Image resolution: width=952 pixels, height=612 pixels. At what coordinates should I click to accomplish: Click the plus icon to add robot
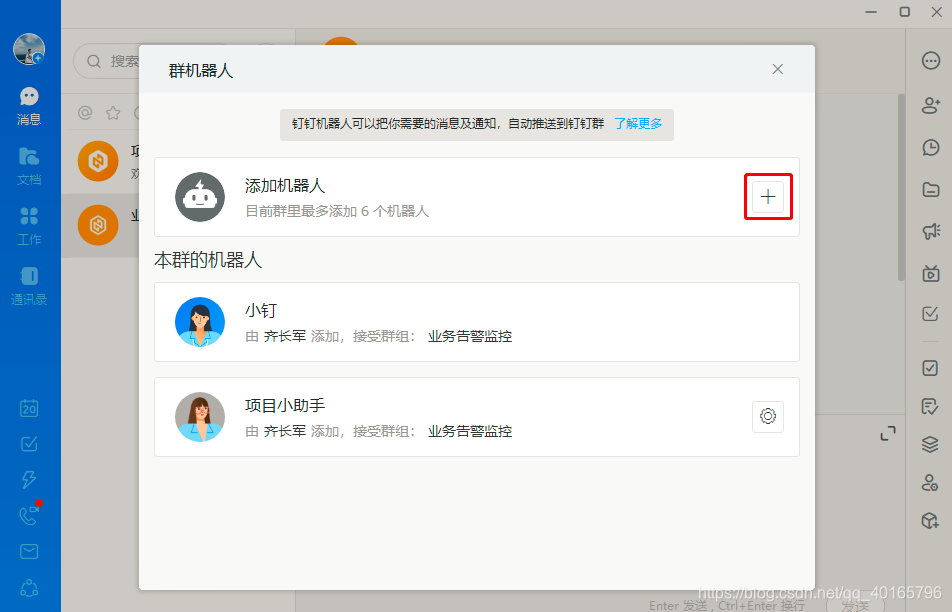(x=768, y=197)
